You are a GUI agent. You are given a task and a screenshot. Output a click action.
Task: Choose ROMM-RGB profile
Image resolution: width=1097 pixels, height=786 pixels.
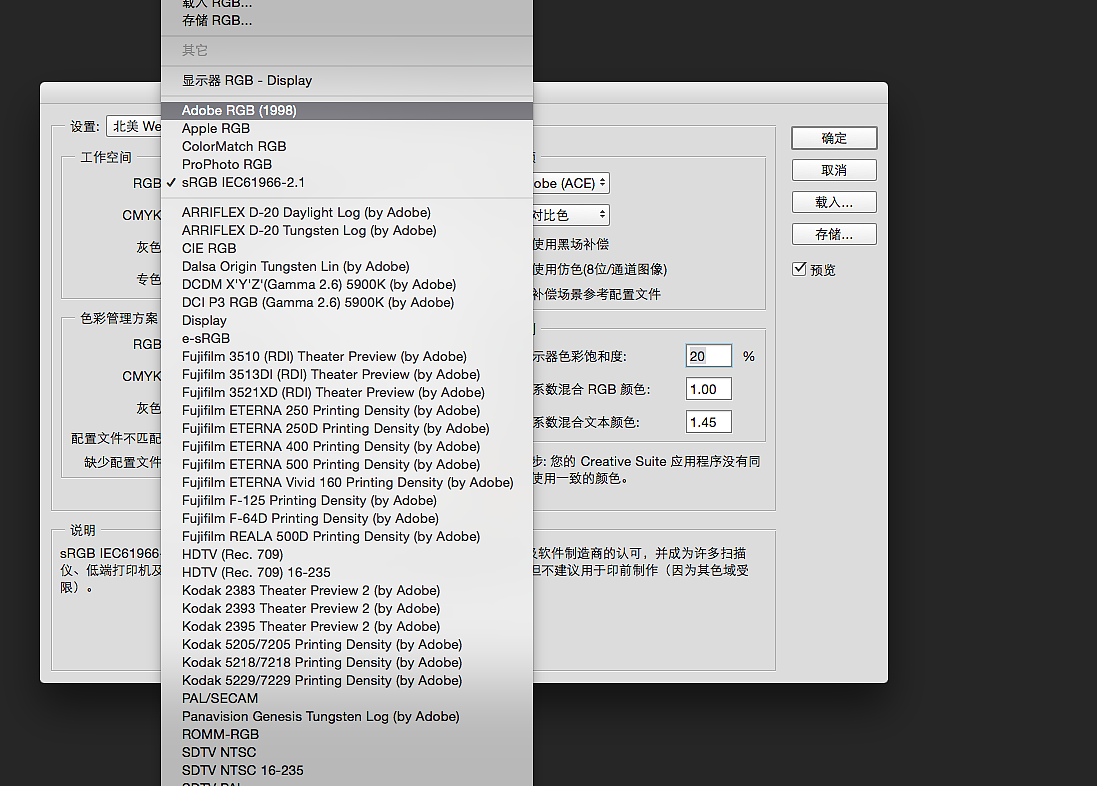point(346,735)
